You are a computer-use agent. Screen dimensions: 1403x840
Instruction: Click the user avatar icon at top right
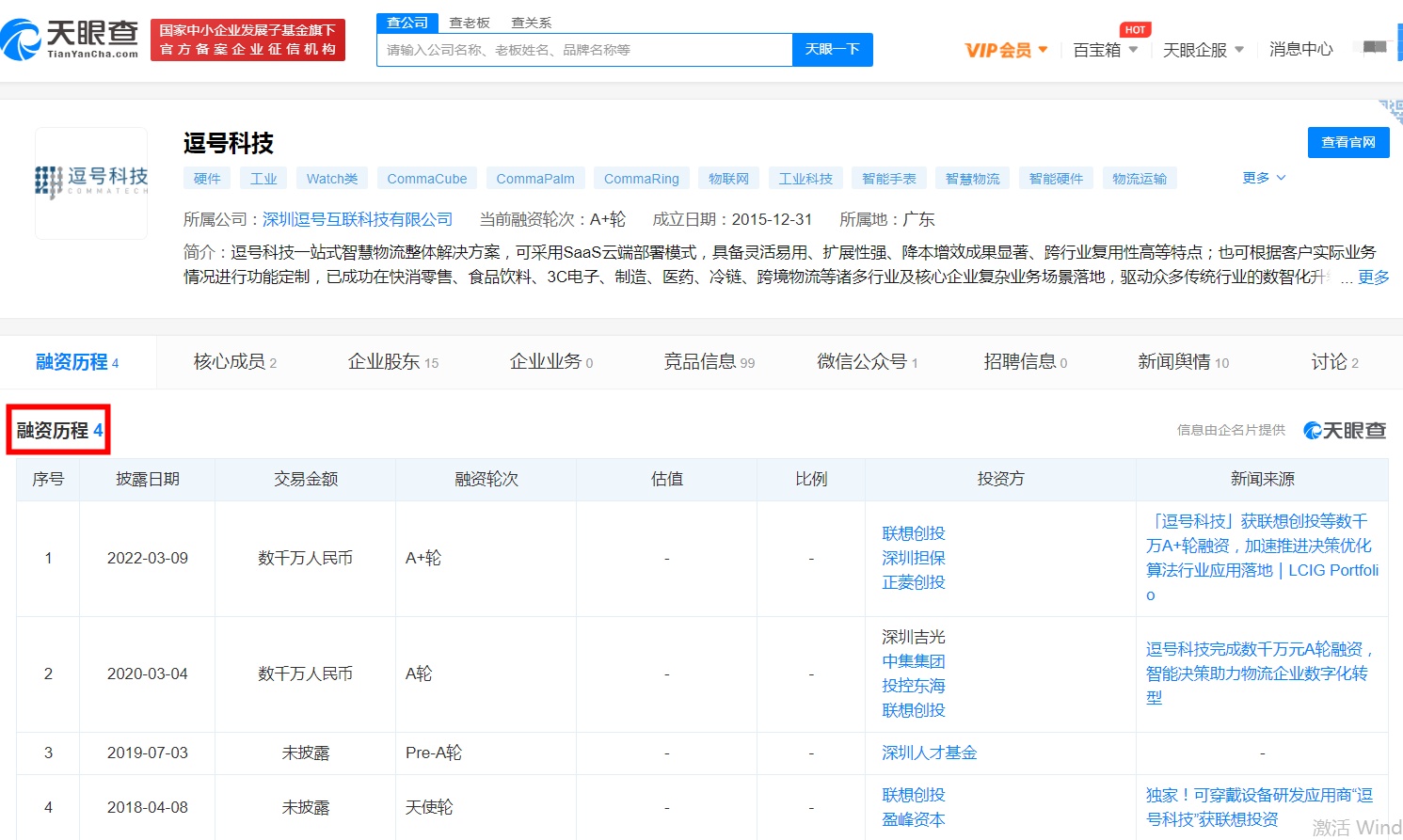(x=1375, y=47)
